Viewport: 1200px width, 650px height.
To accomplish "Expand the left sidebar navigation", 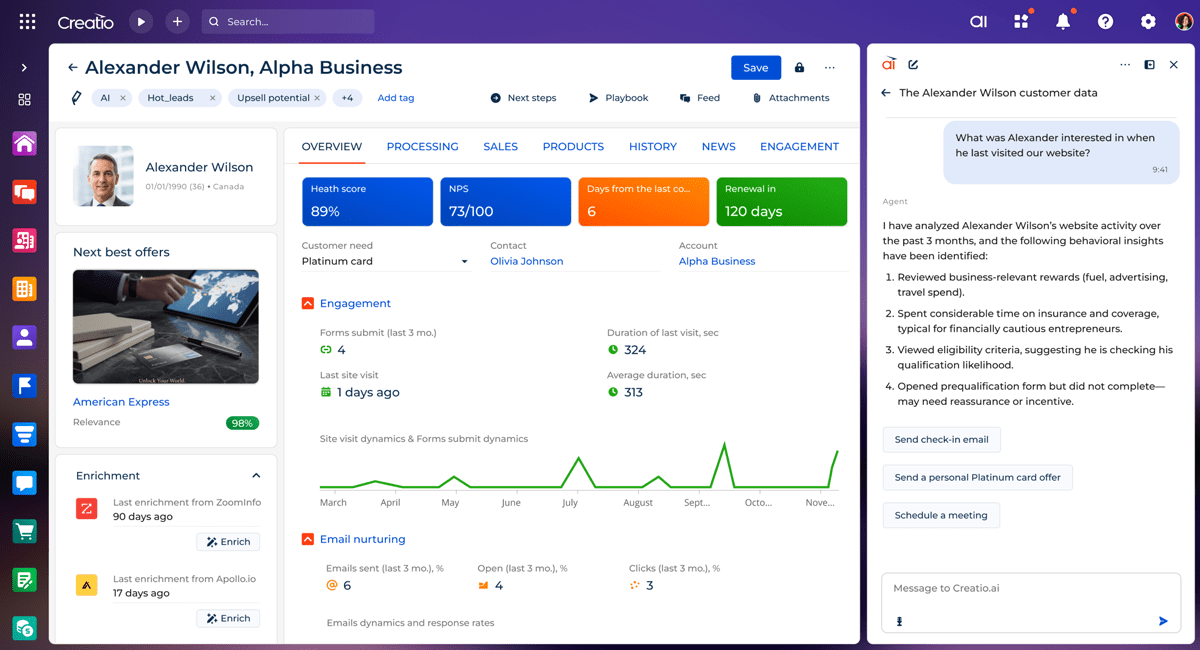I will pyautogui.click(x=24, y=68).
